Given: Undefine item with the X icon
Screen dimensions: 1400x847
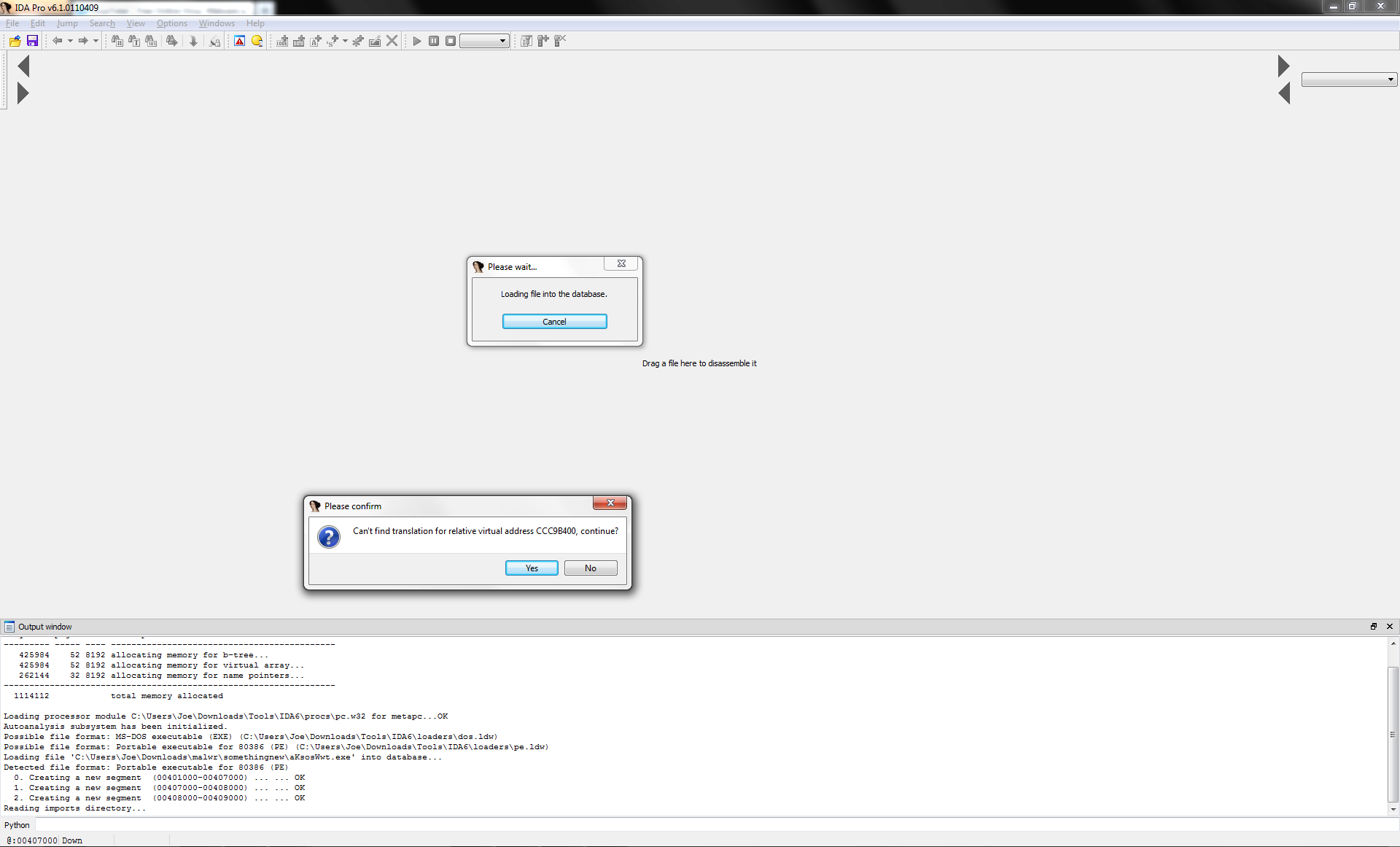Looking at the screenshot, I should tap(392, 41).
